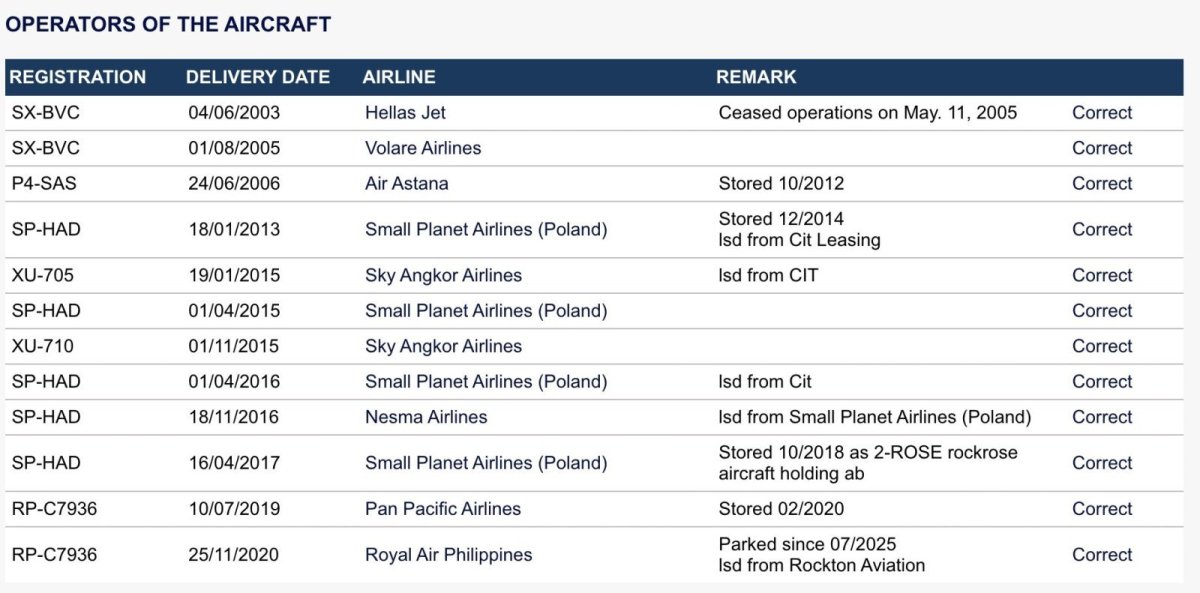The width and height of the screenshot is (1200, 593).
Task: Click Correct in the Volare Airlines row
Action: point(1102,148)
